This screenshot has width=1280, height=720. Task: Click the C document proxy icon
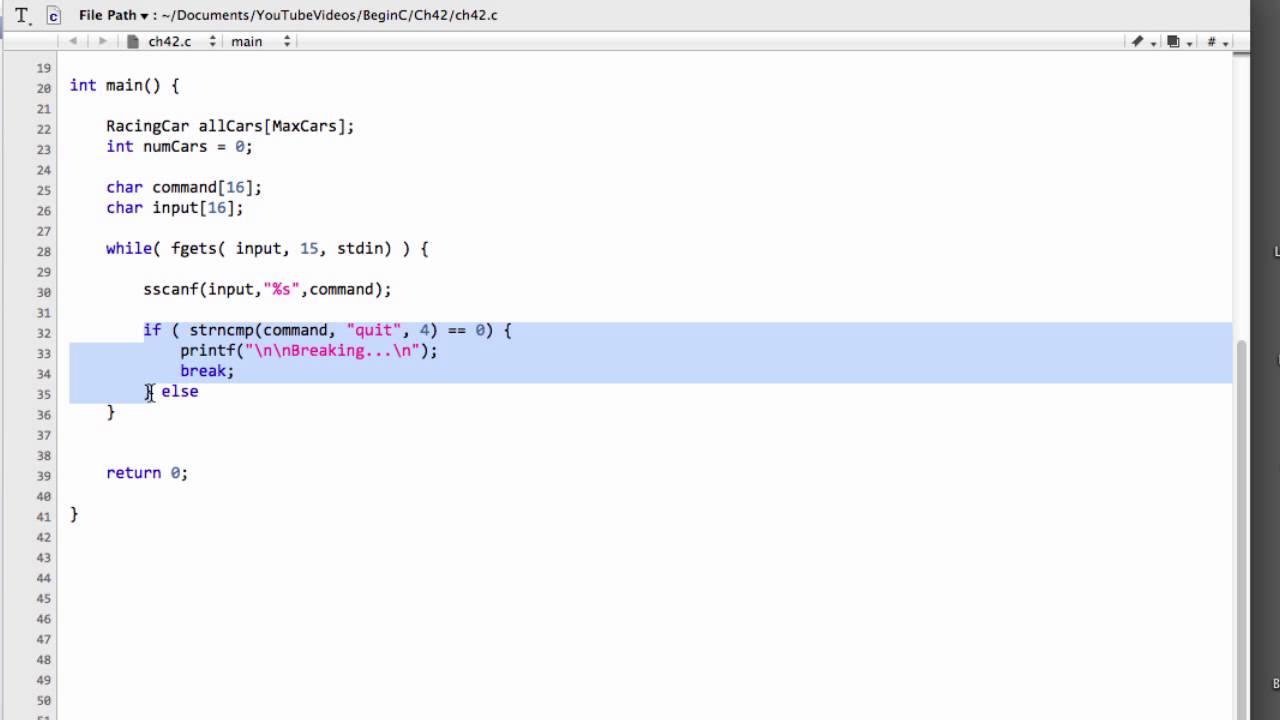click(x=54, y=15)
